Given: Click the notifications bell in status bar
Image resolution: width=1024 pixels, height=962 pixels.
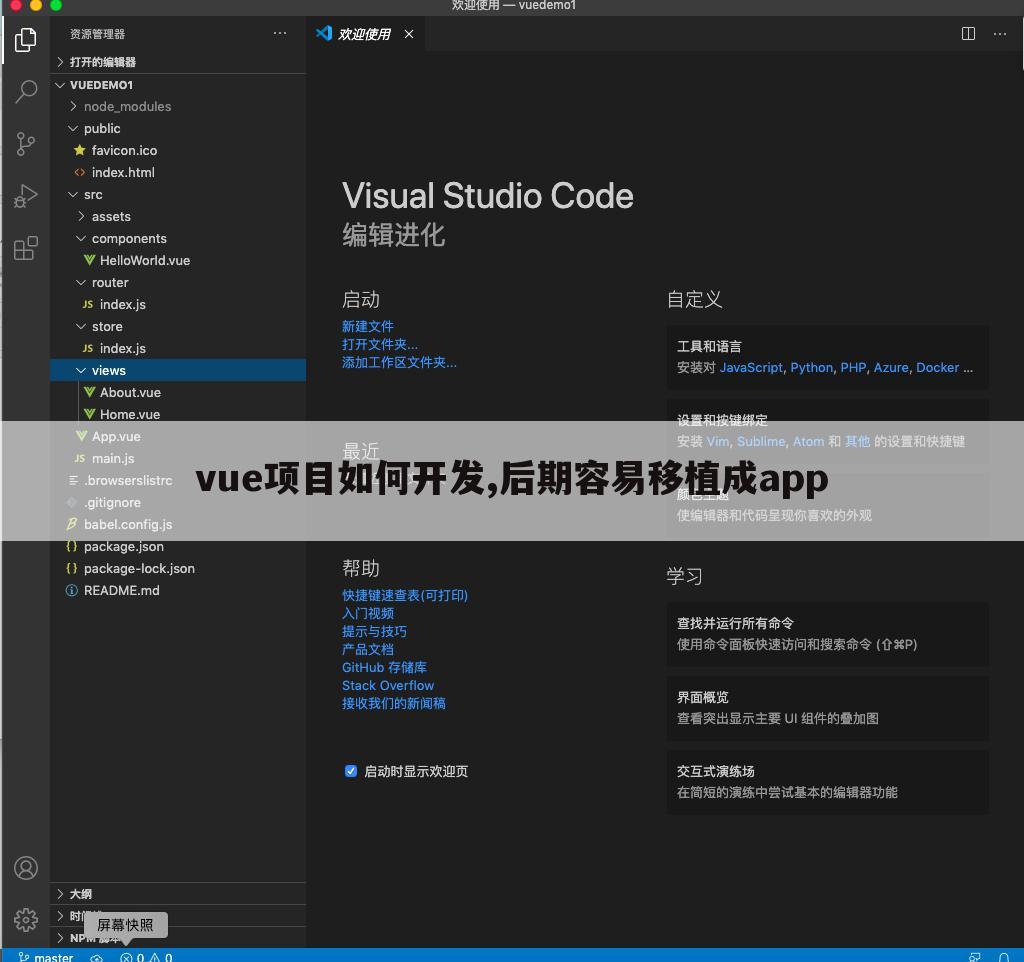Looking at the screenshot, I should click(1004, 957).
